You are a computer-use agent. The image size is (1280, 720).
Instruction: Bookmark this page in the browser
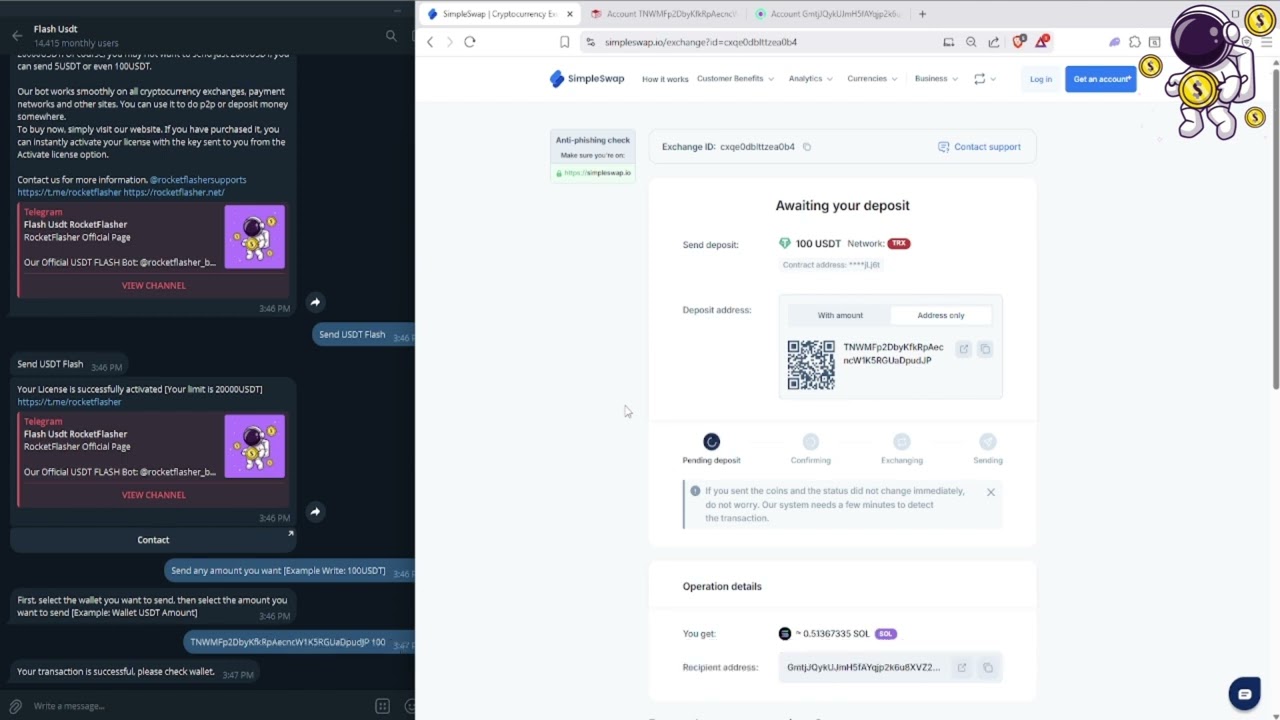(x=565, y=42)
